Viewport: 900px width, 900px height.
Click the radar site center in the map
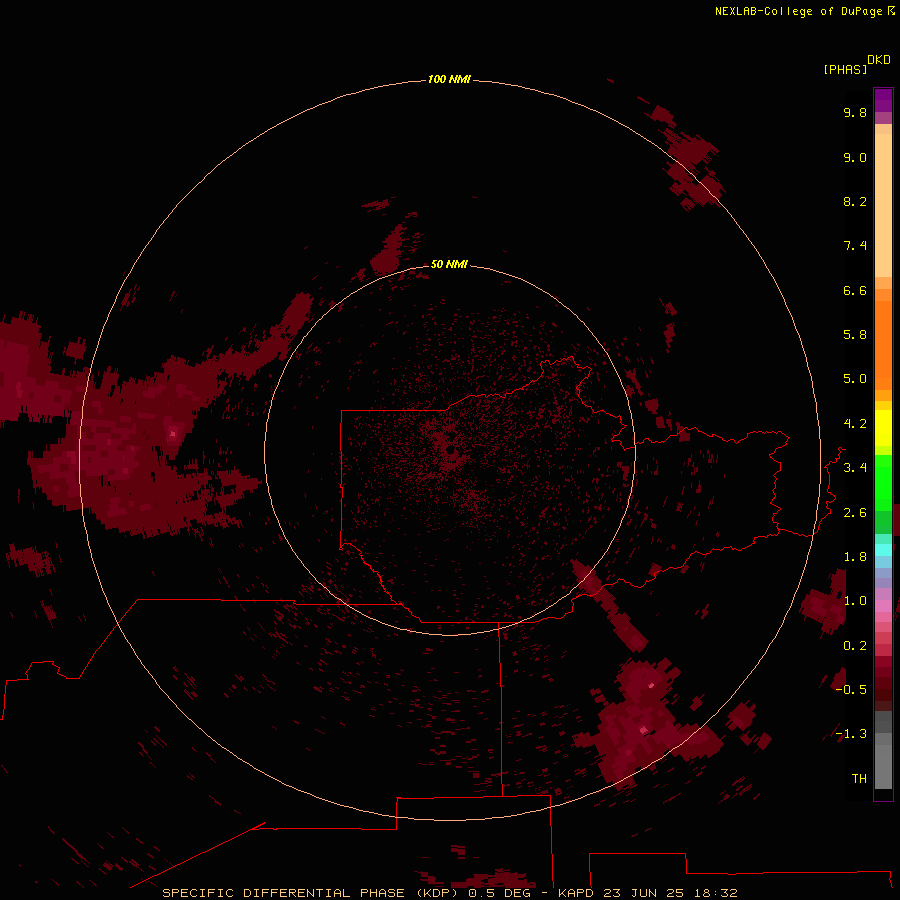click(x=451, y=451)
